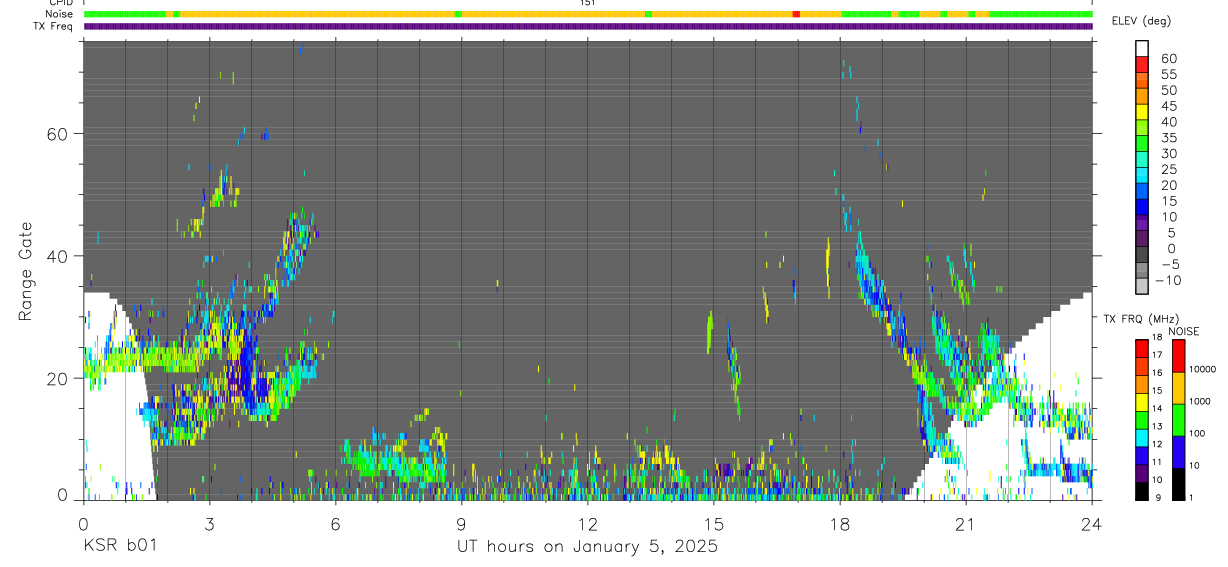
Task: Click the 20 range gate tick label
Action: (x=62, y=378)
